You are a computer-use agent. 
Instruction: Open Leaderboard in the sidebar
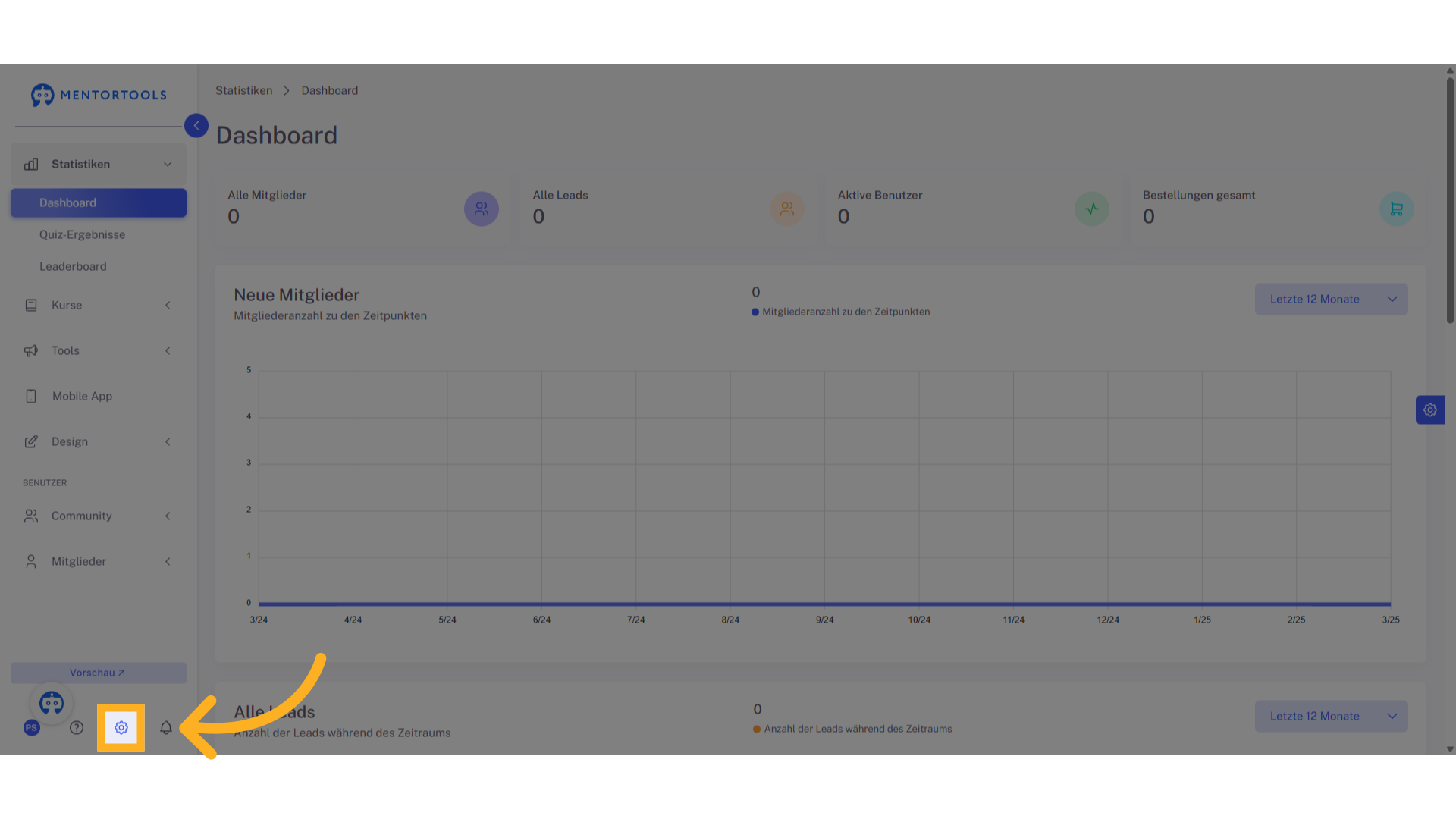click(x=73, y=266)
